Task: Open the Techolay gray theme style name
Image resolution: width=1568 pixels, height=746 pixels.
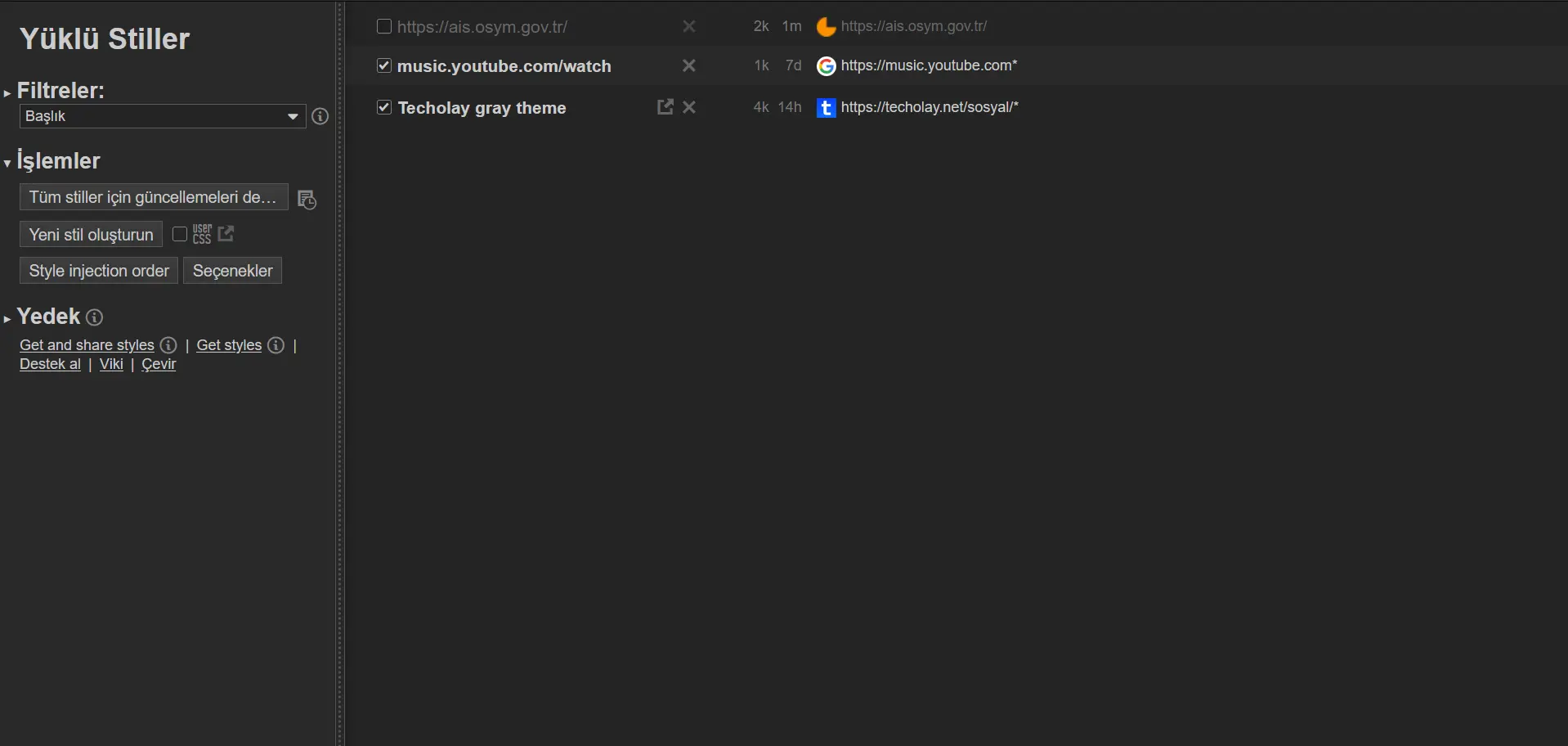Action: point(482,108)
